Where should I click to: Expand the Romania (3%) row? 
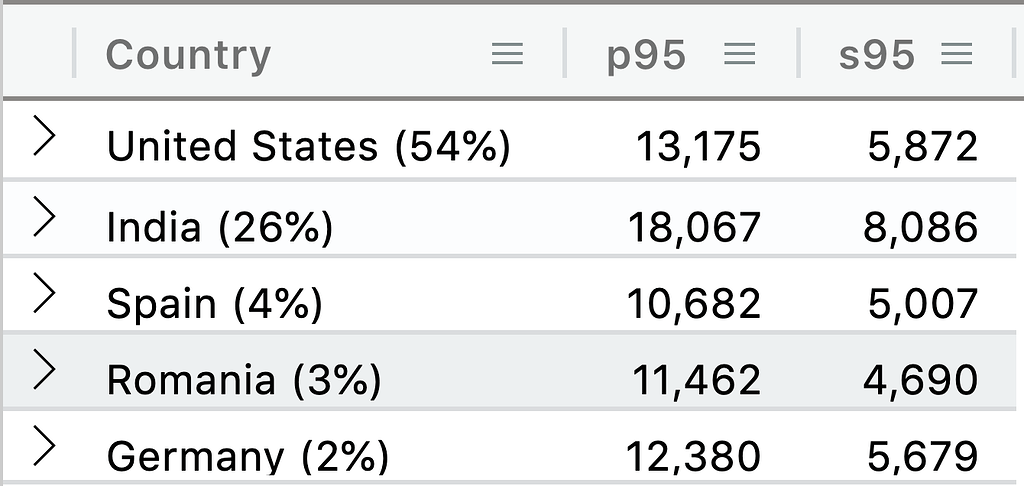(x=44, y=370)
